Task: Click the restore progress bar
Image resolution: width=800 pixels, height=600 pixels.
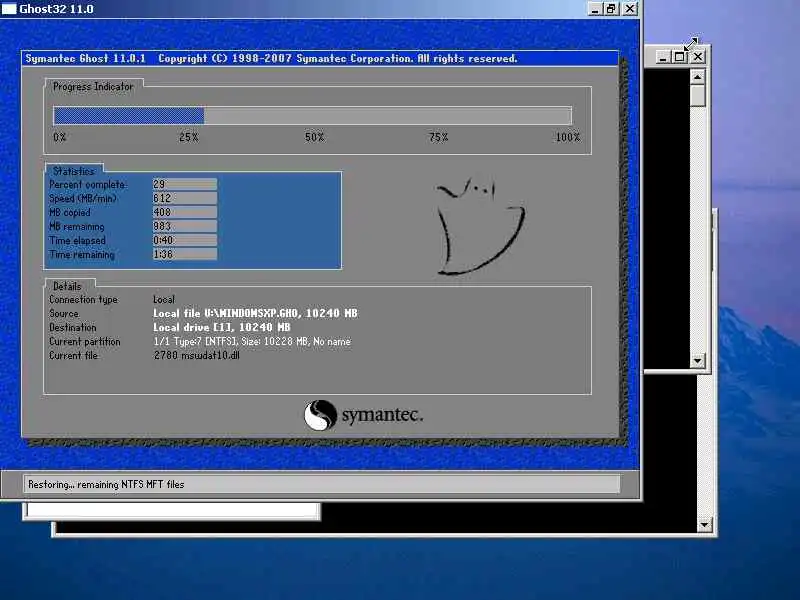Action: pyautogui.click(x=312, y=116)
